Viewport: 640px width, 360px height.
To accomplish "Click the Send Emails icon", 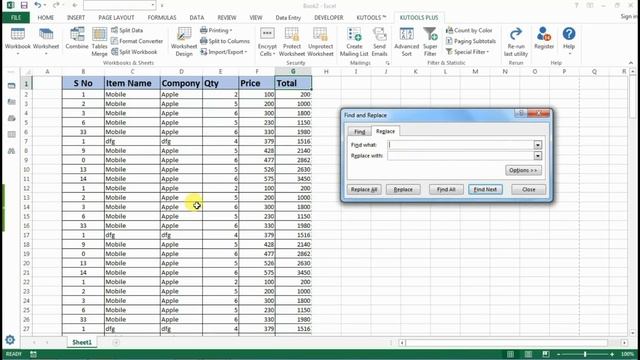I will pos(379,41).
